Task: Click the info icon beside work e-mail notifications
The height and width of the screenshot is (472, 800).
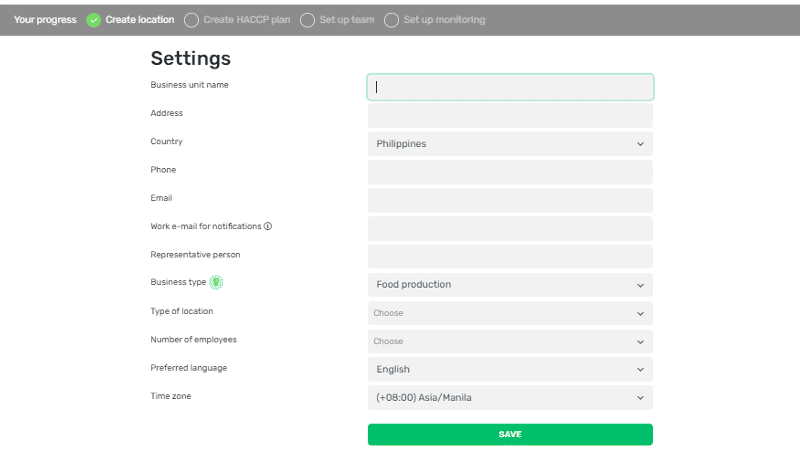Action: pyautogui.click(x=268, y=226)
